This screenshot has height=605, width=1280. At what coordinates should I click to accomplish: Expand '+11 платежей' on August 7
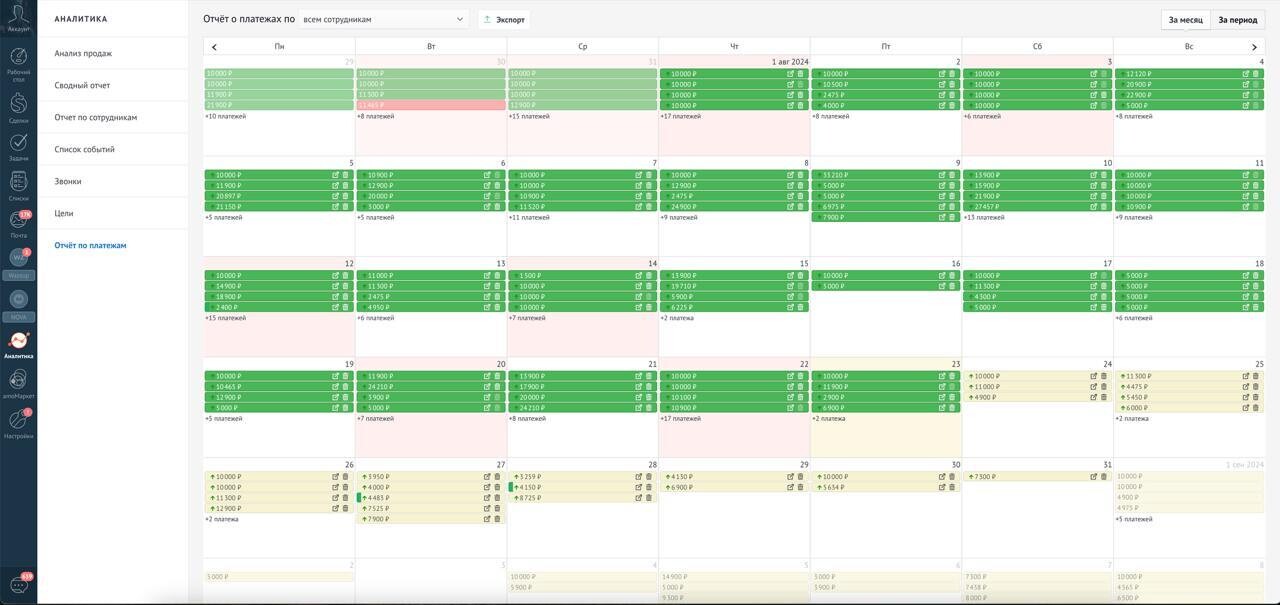[529, 217]
